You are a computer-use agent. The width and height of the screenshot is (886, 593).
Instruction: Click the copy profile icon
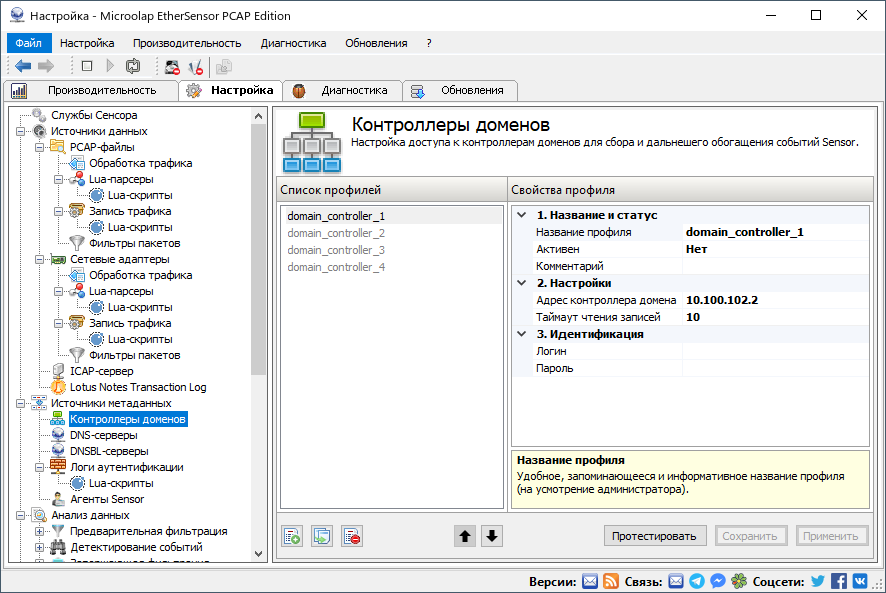tap(321, 536)
